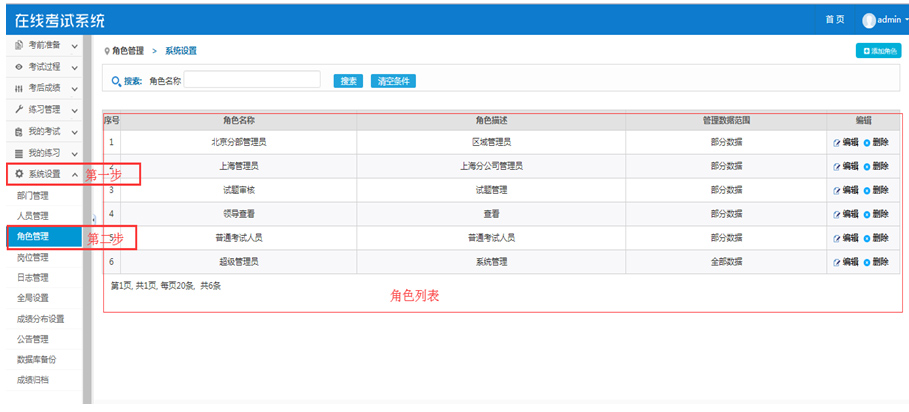Click the 管理数据范围 column header
Viewport: 909px width, 412px height.
click(x=726, y=121)
